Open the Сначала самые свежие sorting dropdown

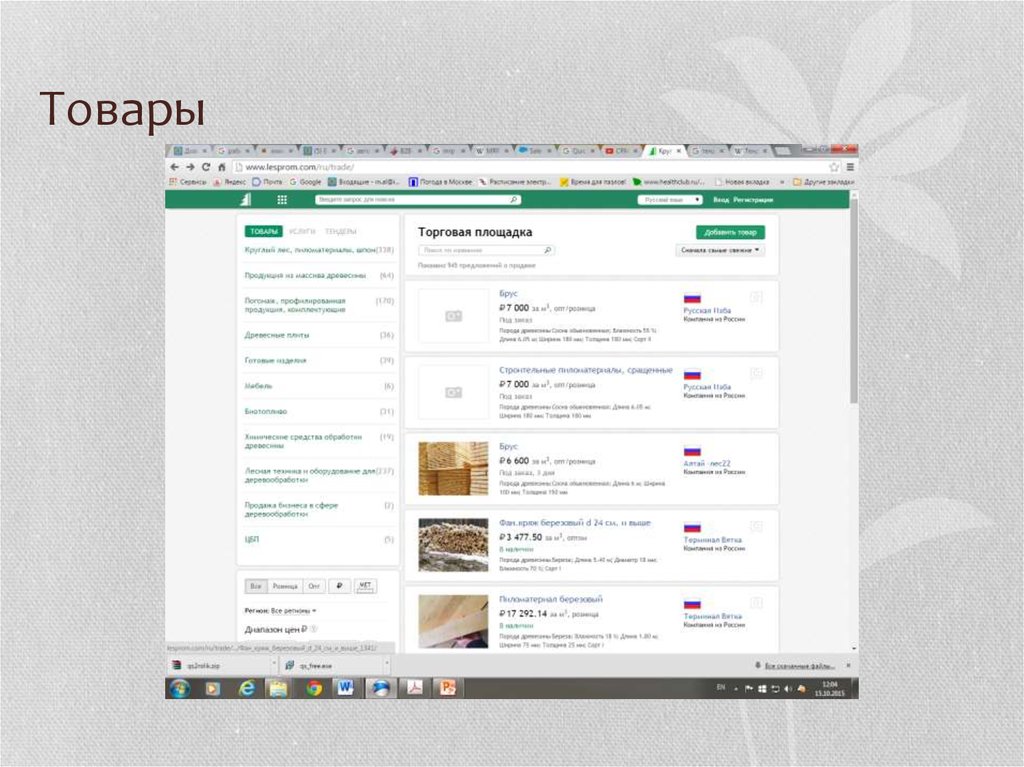pos(718,248)
